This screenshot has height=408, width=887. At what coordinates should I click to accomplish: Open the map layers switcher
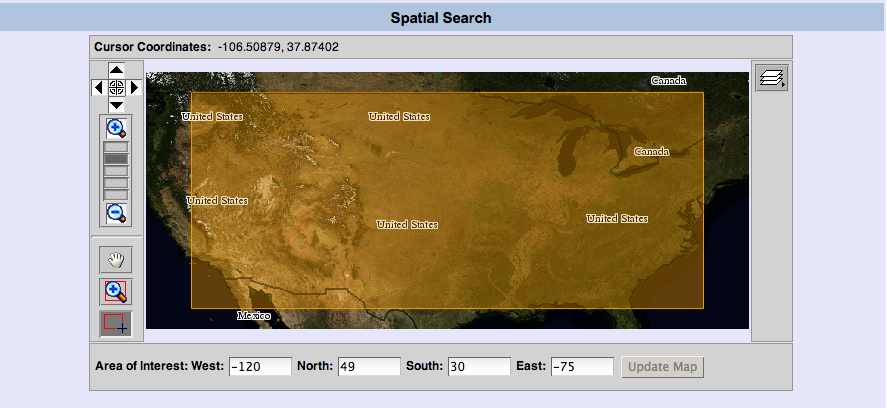771,78
